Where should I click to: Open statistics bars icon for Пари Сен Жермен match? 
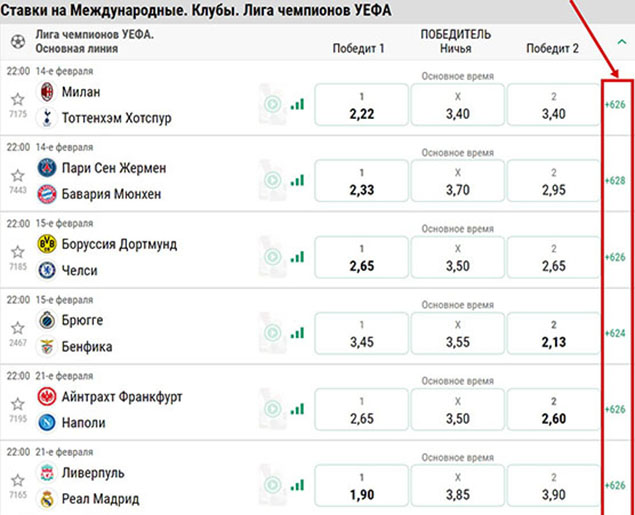click(x=296, y=180)
